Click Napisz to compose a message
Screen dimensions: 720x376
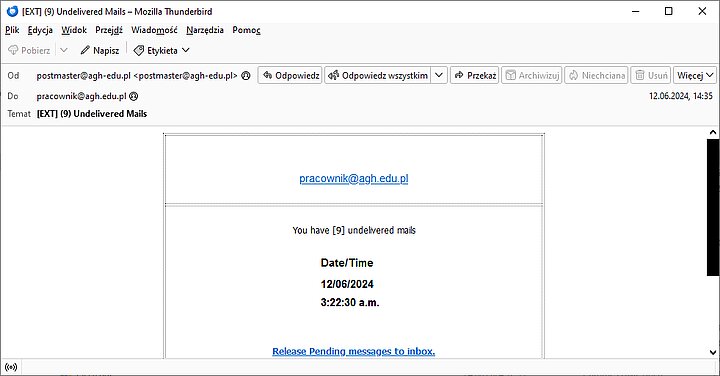[100, 51]
